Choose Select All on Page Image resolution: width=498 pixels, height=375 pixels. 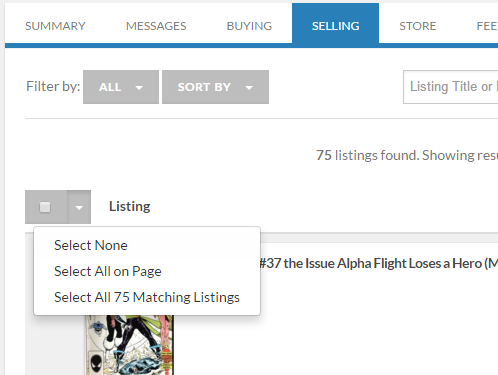click(108, 271)
